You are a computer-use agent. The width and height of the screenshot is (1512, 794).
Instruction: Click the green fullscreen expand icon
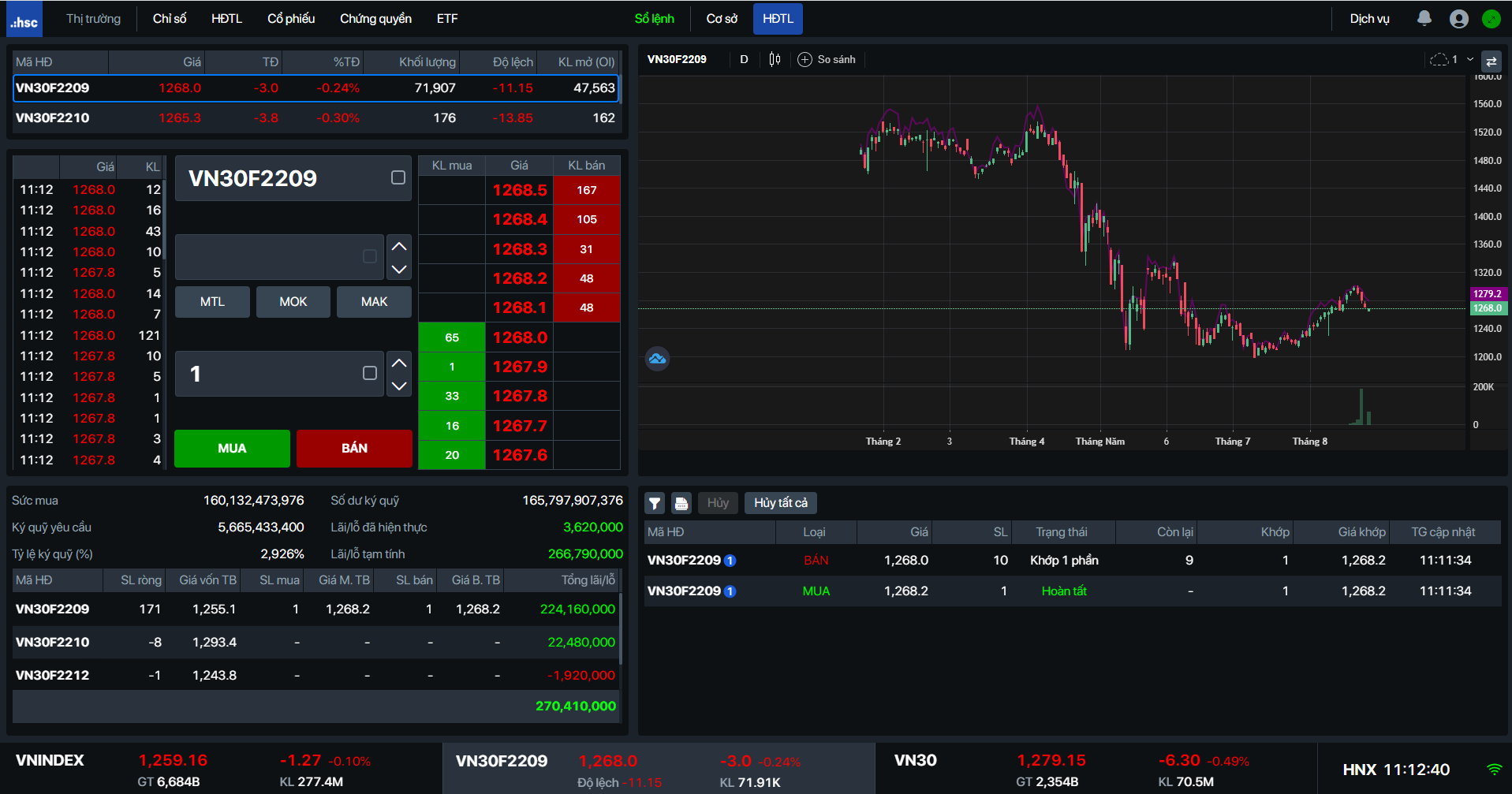[1491, 19]
